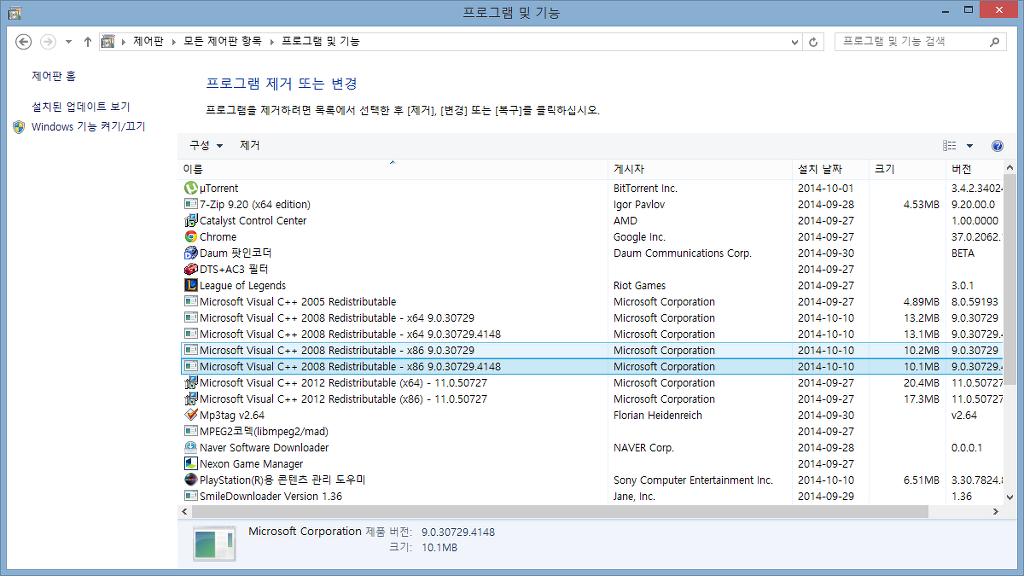Image resolution: width=1024 pixels, height=576 pixels.
Task: Select the Nexon Game Manager icon
Action: click(190, 463)
